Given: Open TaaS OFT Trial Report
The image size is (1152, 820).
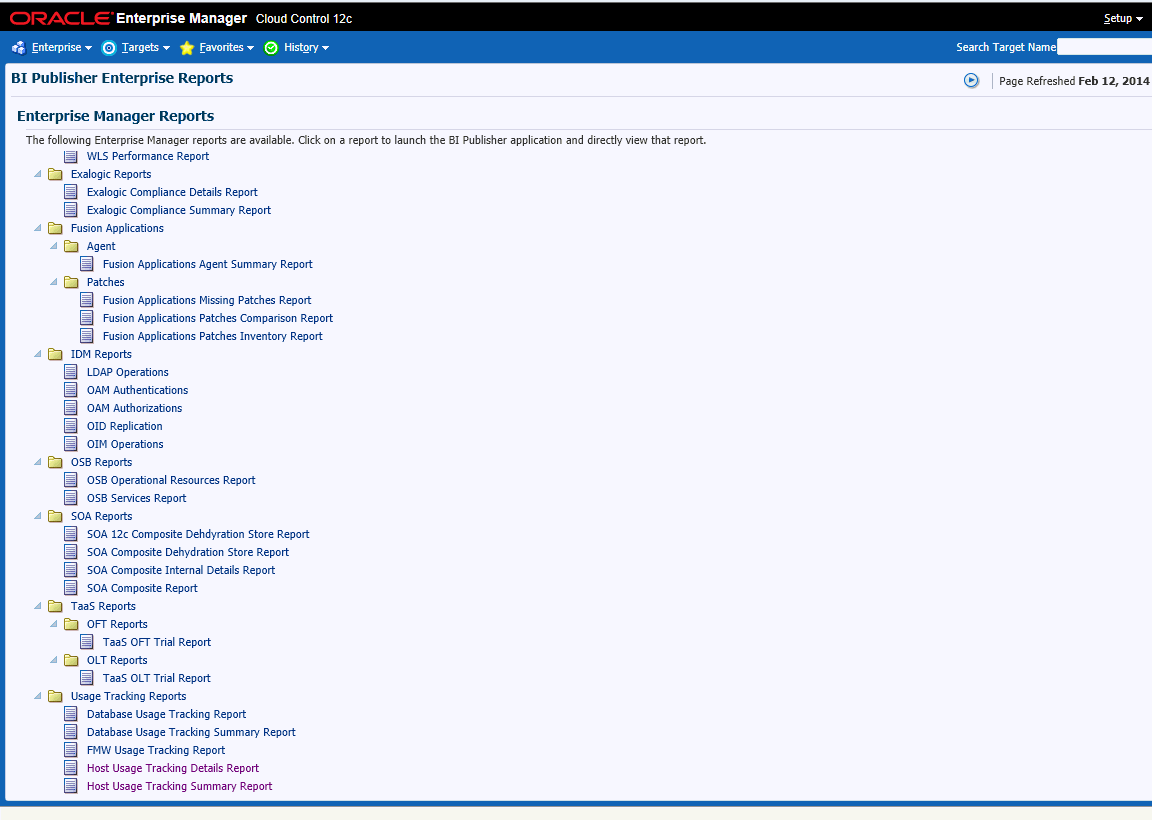Looking at the screenshot, I should [x=156, y=642].
